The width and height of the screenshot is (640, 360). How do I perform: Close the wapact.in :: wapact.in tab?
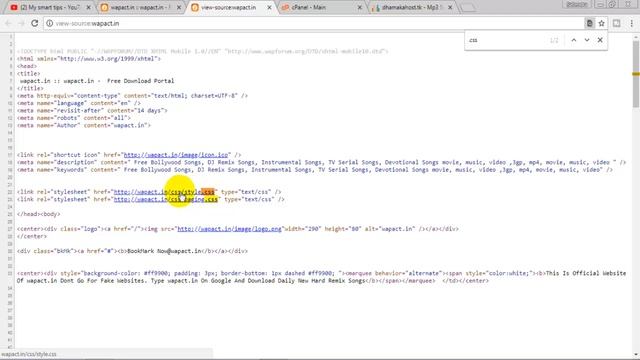point(179,7)
